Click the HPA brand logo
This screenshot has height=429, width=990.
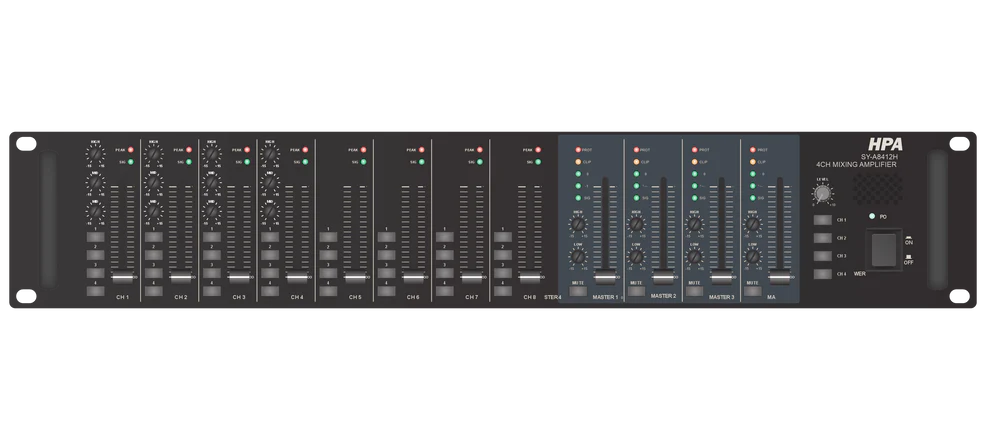pos(884,144)
